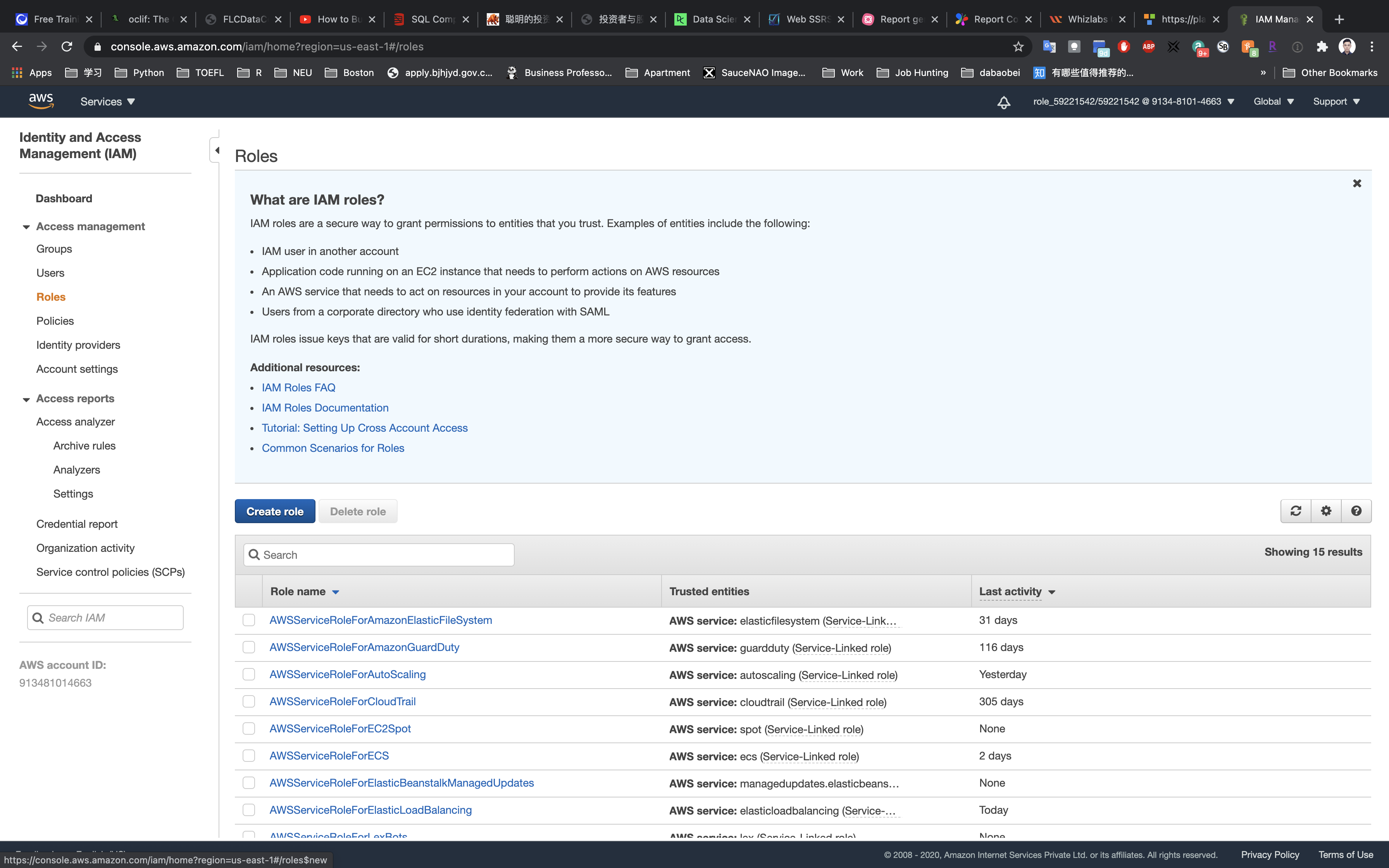Image resolution: width=1389 pixels, height=868 pixels.
Task: Click the AWS logo home icon
Action: [41, 101]
